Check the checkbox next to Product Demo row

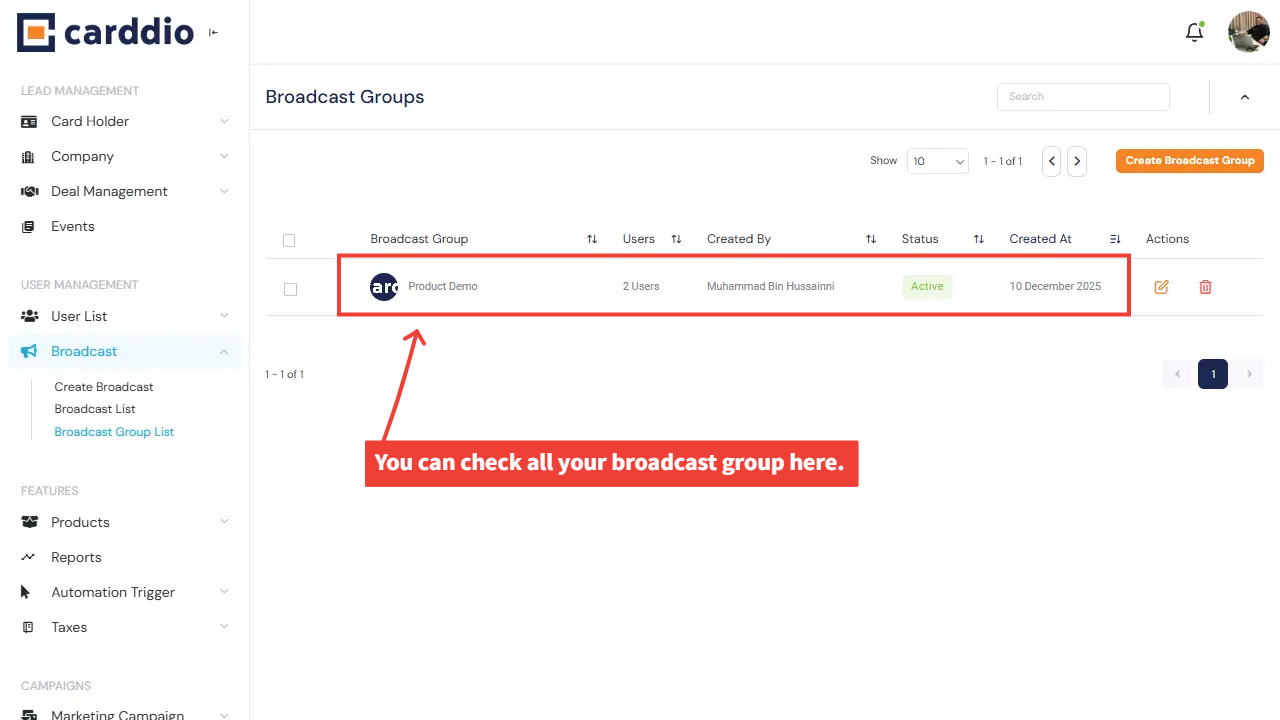290,289
